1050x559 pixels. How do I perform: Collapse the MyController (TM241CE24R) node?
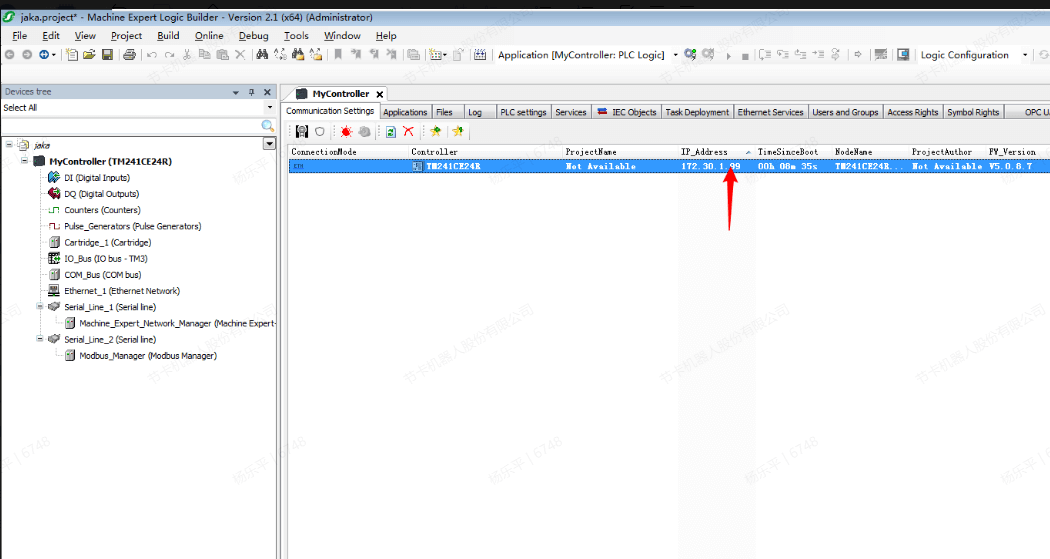tap(24, 161)
